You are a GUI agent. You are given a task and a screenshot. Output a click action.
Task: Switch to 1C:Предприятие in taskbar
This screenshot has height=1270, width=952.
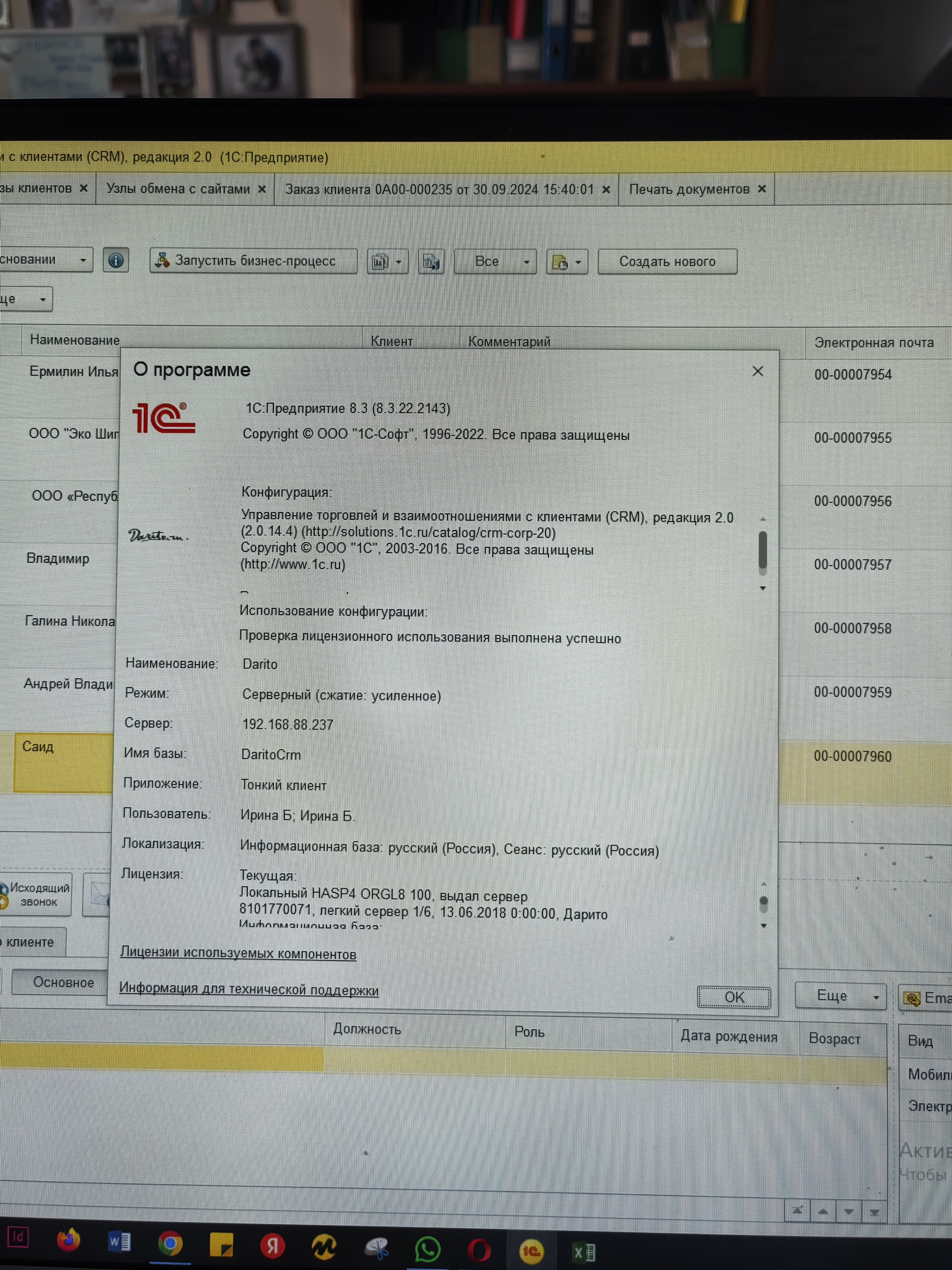pyautogui.click(x=531, y=1251)
